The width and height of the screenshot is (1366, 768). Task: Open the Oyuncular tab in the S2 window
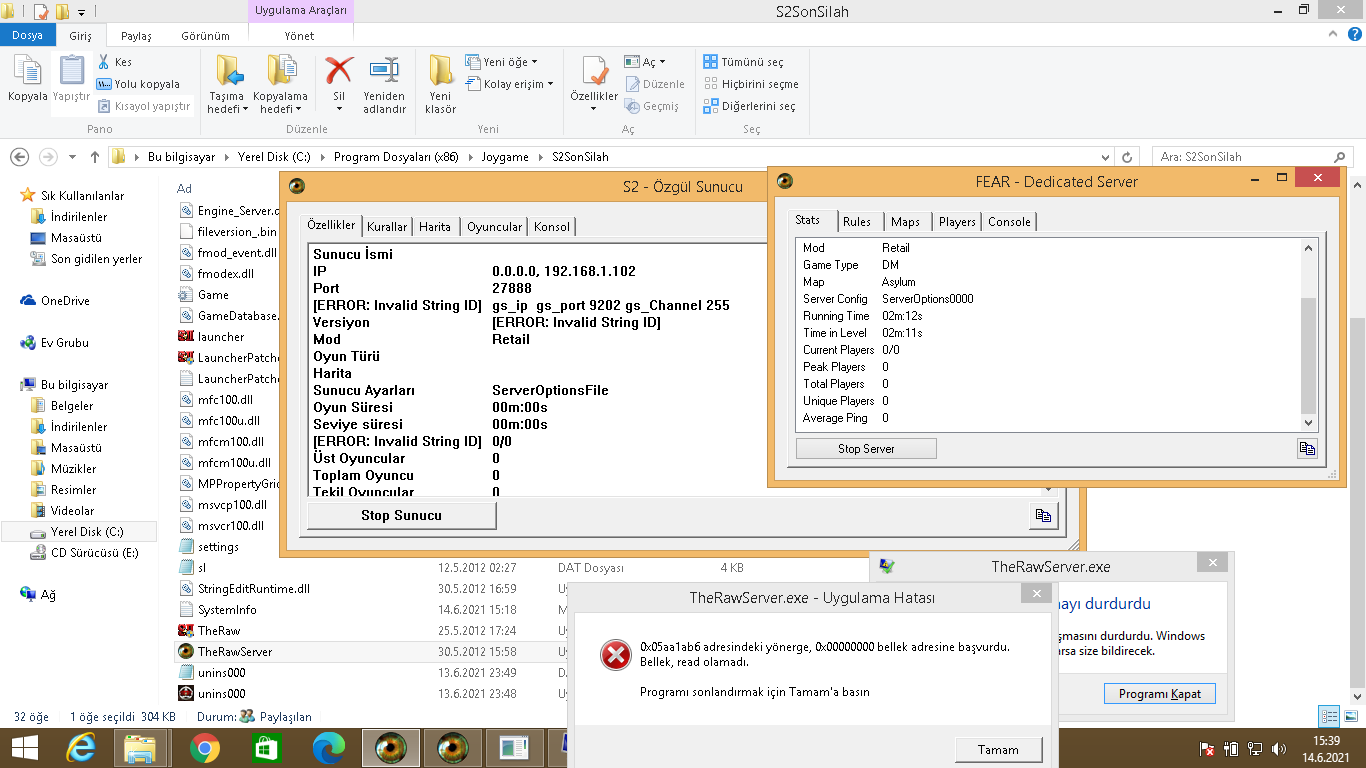(x=495, y=227)
